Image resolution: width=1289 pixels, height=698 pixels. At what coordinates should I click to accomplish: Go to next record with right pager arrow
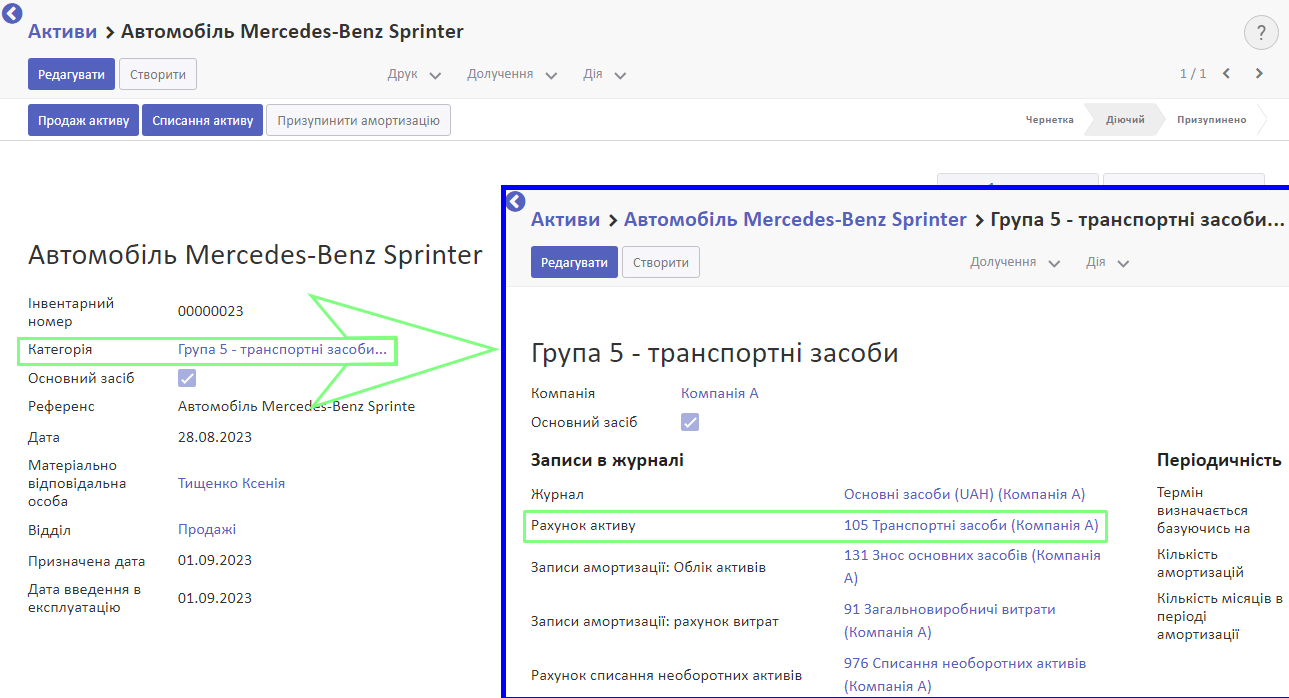click(1260, 74)
